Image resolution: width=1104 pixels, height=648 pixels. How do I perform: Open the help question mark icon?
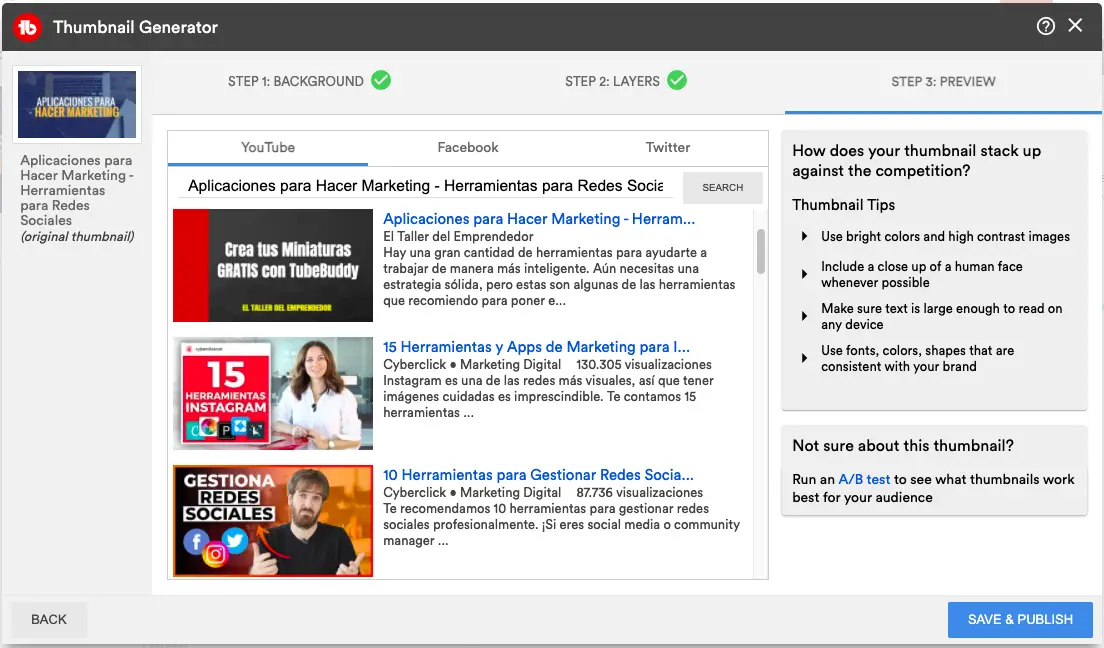(1046, 27)
